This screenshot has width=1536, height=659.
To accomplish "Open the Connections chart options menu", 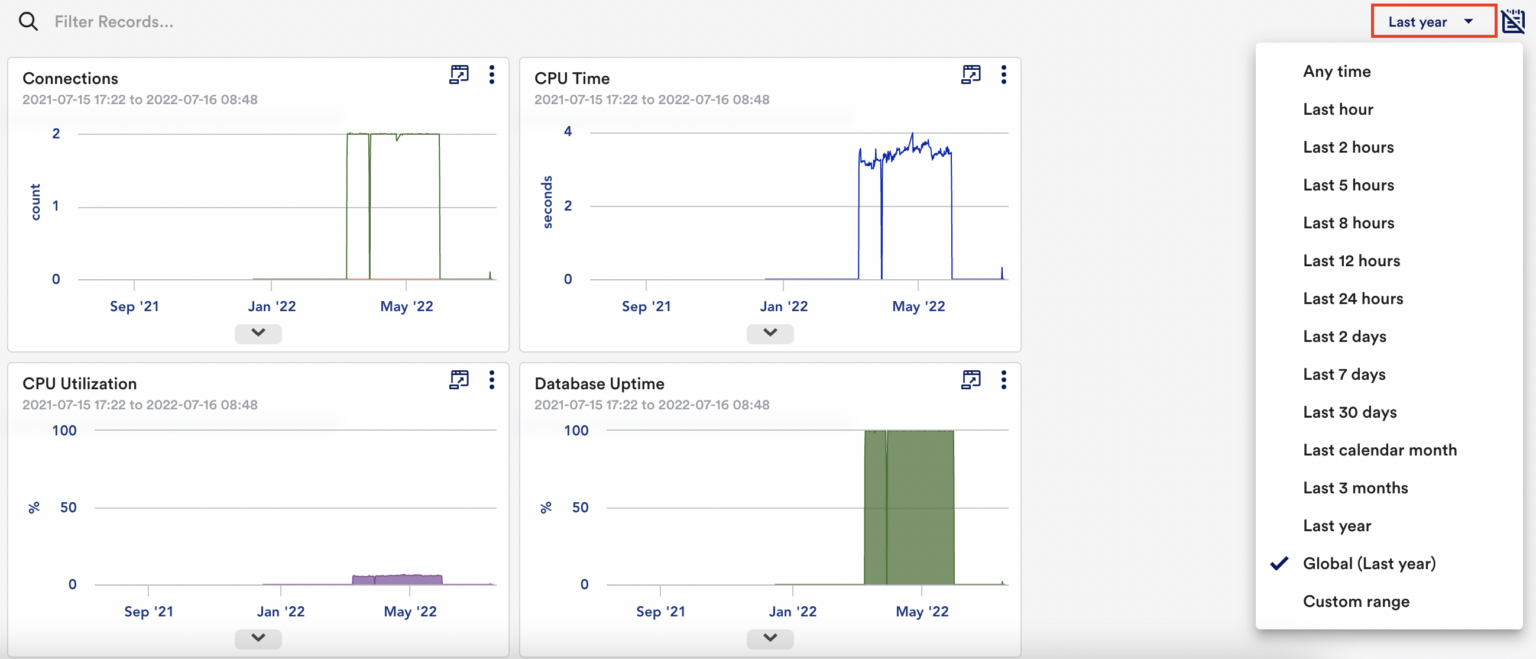I will pos(491,74).
